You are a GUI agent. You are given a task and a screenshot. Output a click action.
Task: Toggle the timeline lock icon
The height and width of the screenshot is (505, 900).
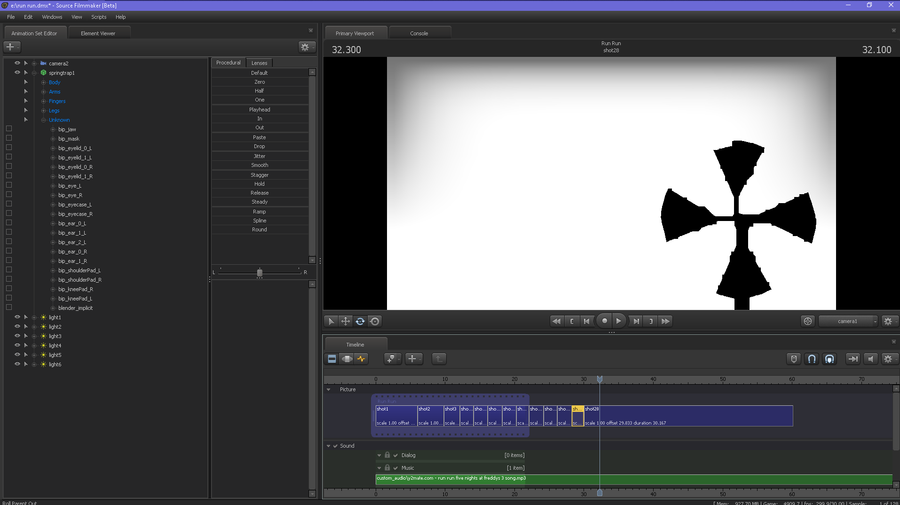coord(794,359)
